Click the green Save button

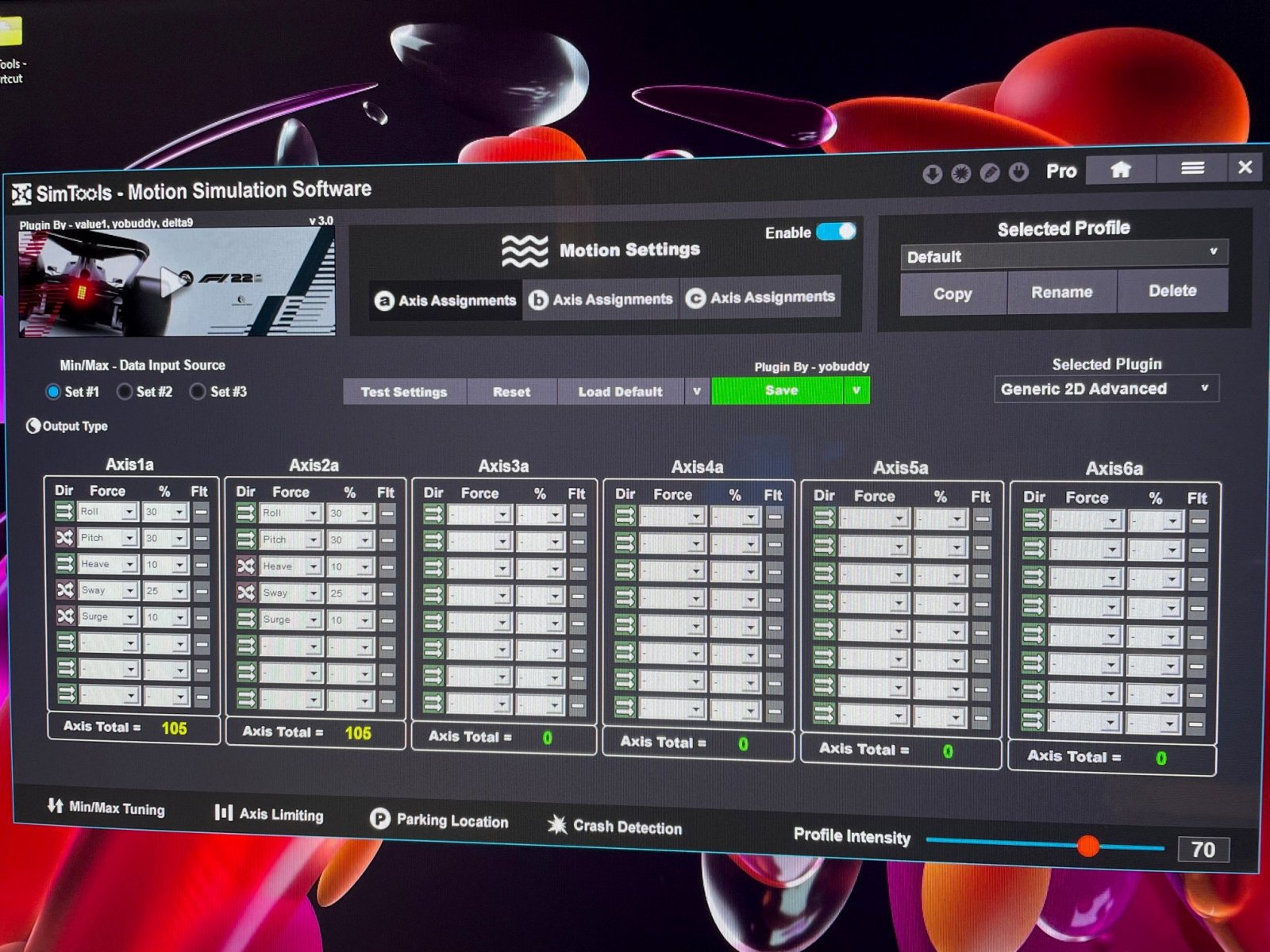coord(778,390)
